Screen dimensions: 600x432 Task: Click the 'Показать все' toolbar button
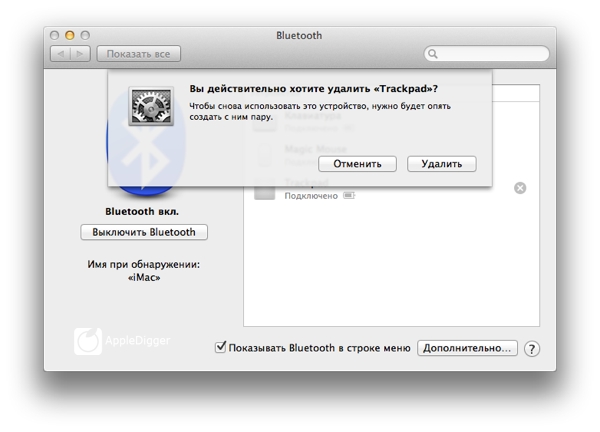pos(138,53)
